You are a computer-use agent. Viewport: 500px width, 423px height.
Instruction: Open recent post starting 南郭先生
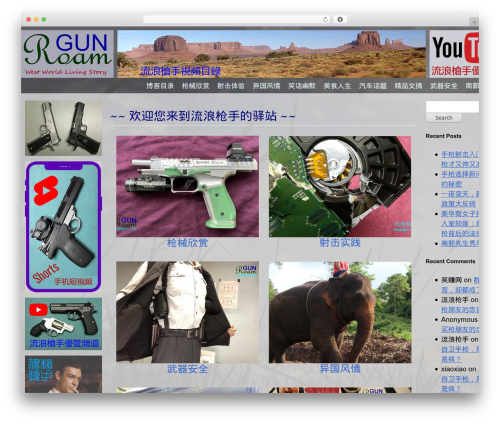click(460, 244)
